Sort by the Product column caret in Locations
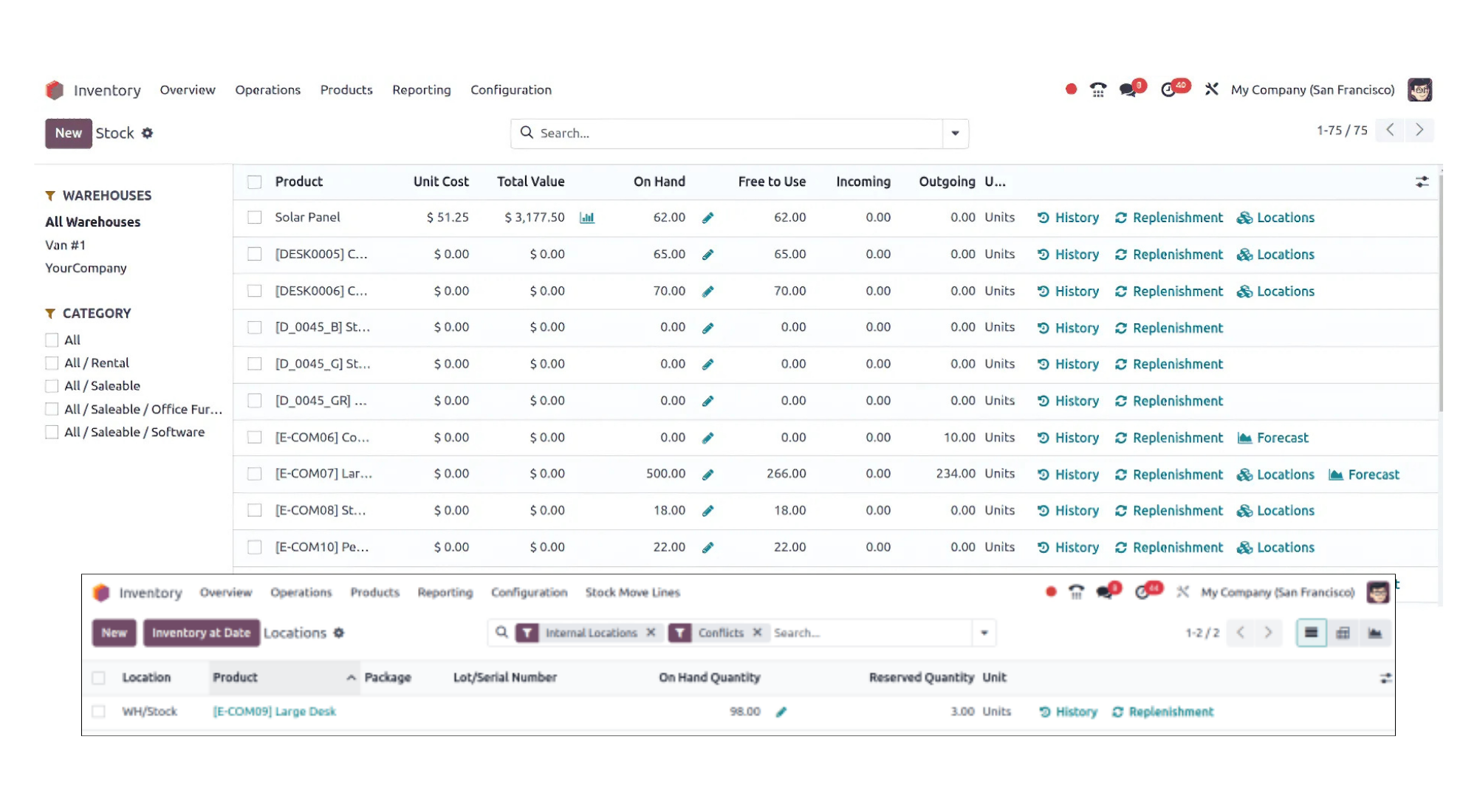This screenshot has height=812, width=1477. pyautogui.click(x=351, y=678)
